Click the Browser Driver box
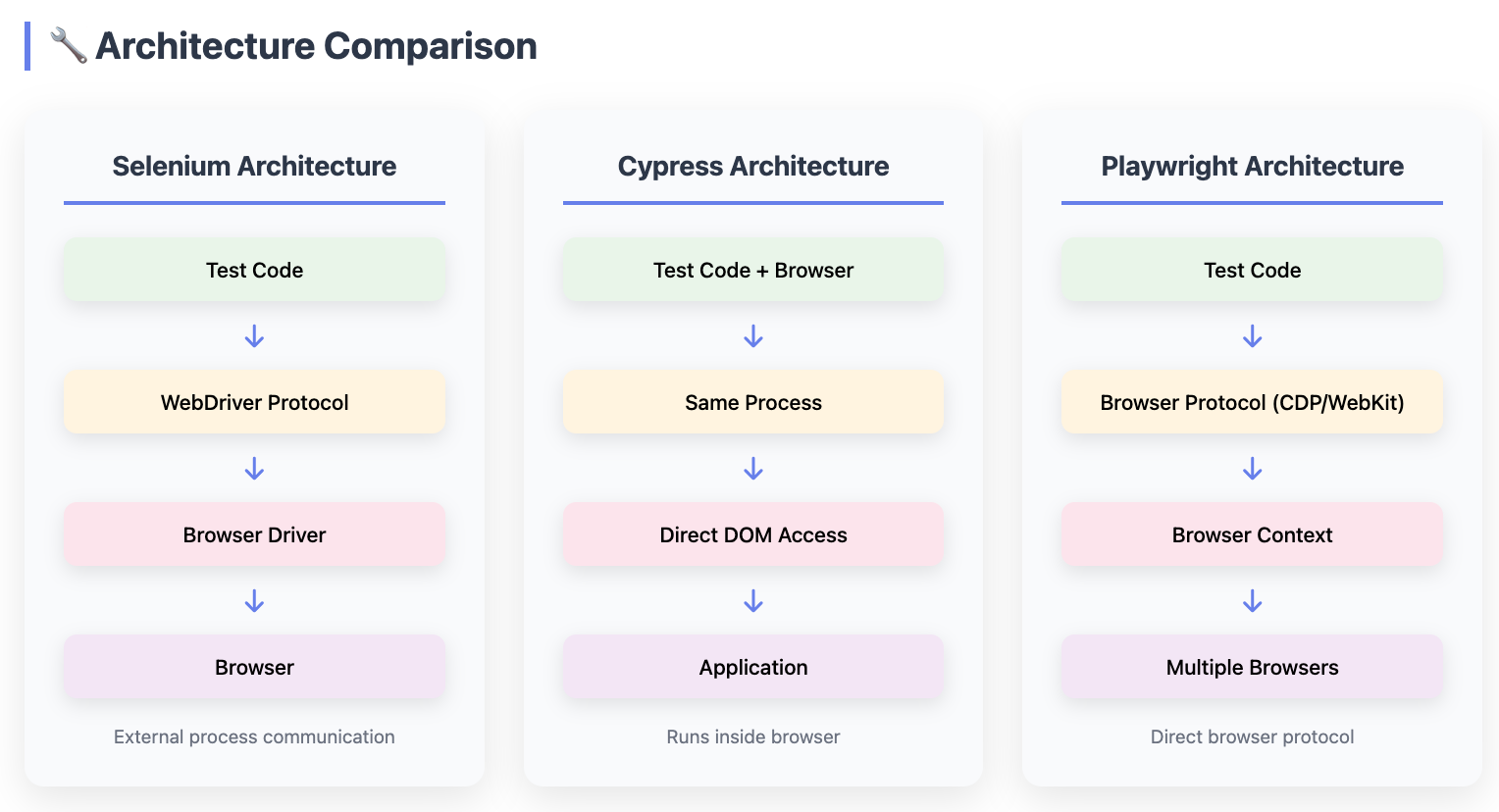 [x=254, y=534]
